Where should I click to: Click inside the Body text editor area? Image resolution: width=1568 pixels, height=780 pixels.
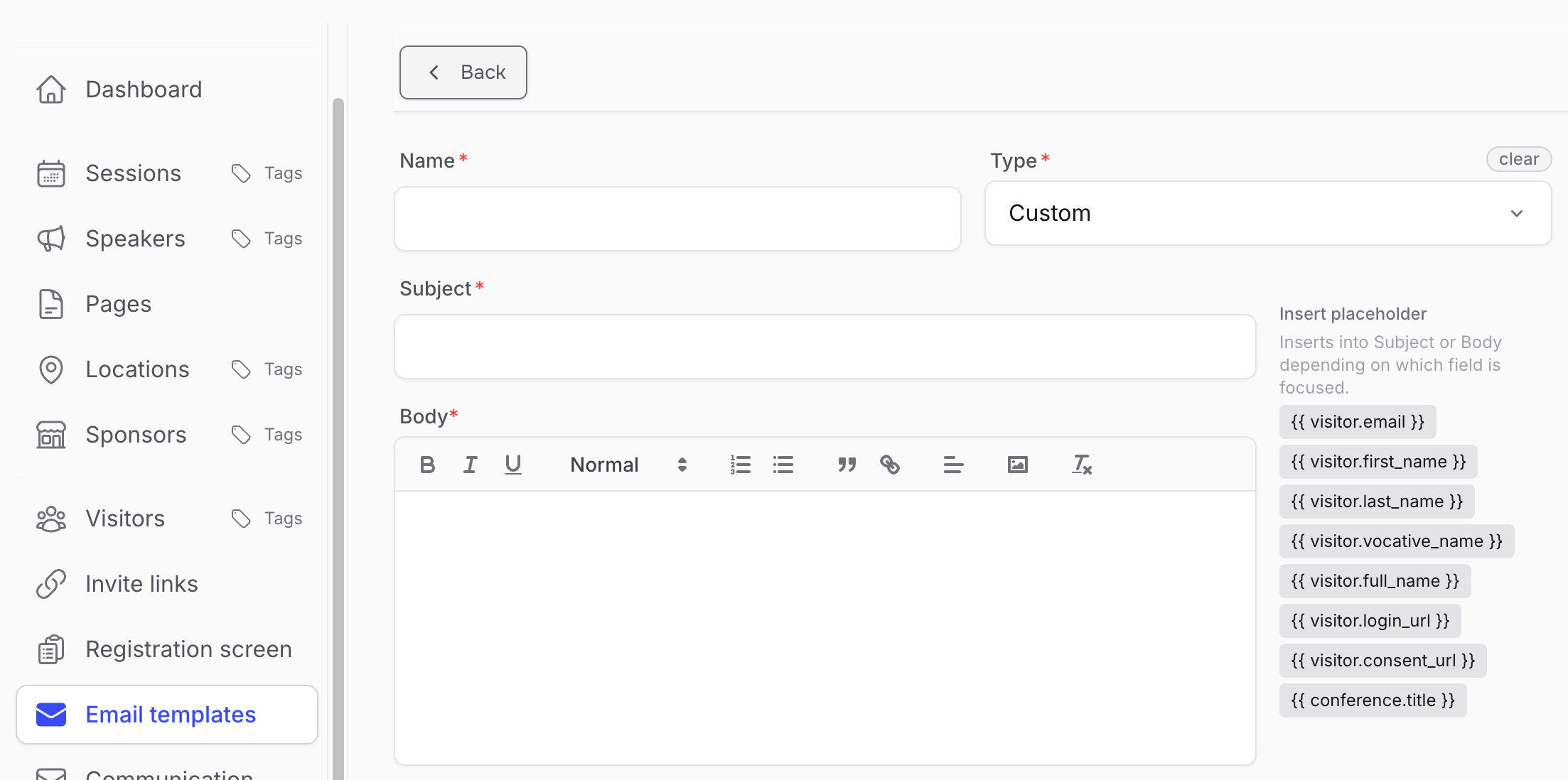(825, 627)
